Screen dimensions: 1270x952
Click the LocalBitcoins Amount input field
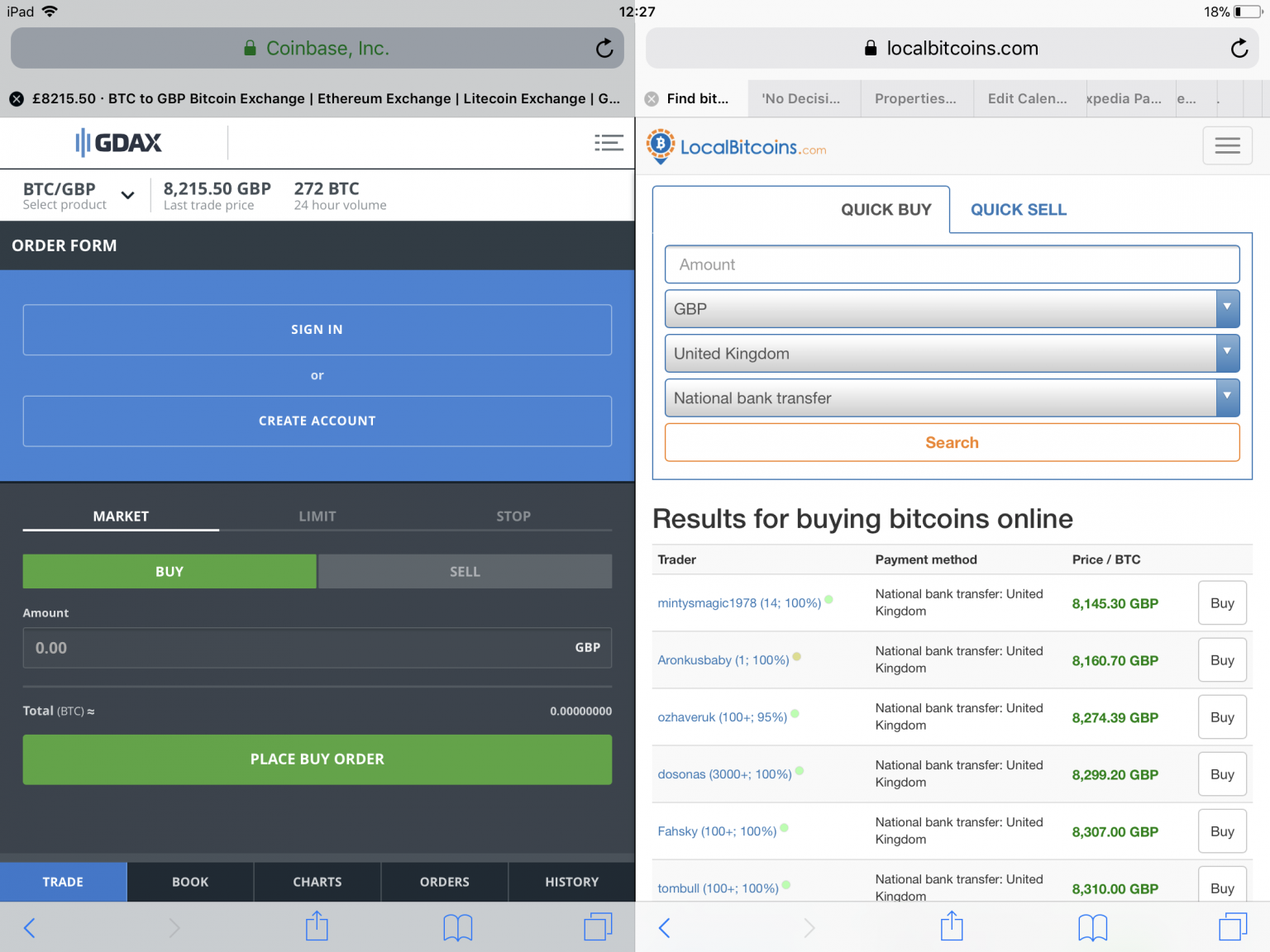pos(952,264)
